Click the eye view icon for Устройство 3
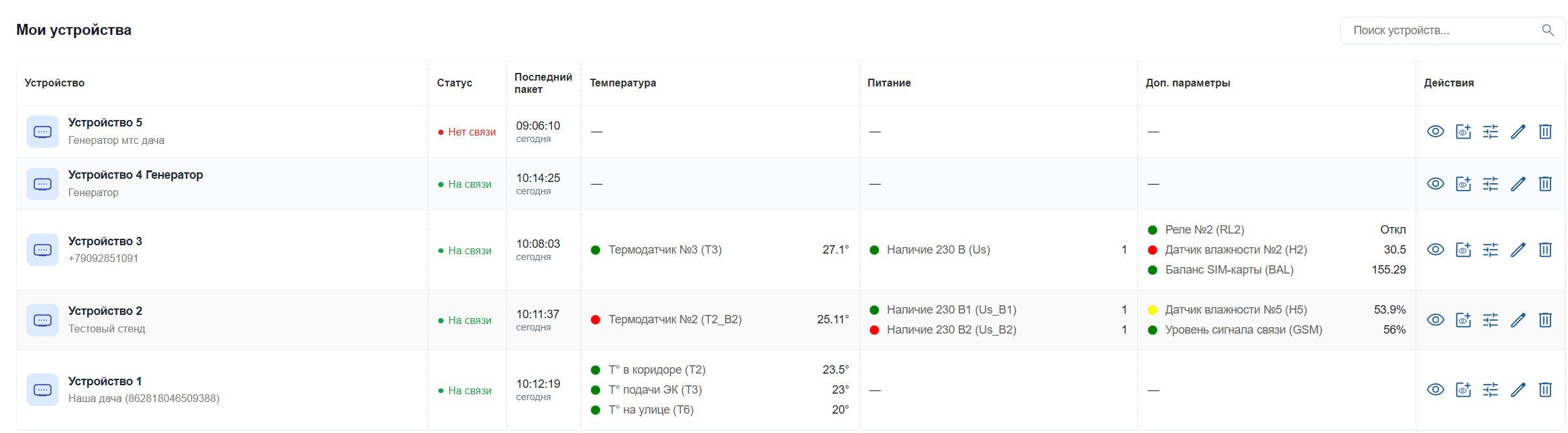1568x433 pixels. [1435, 250]
